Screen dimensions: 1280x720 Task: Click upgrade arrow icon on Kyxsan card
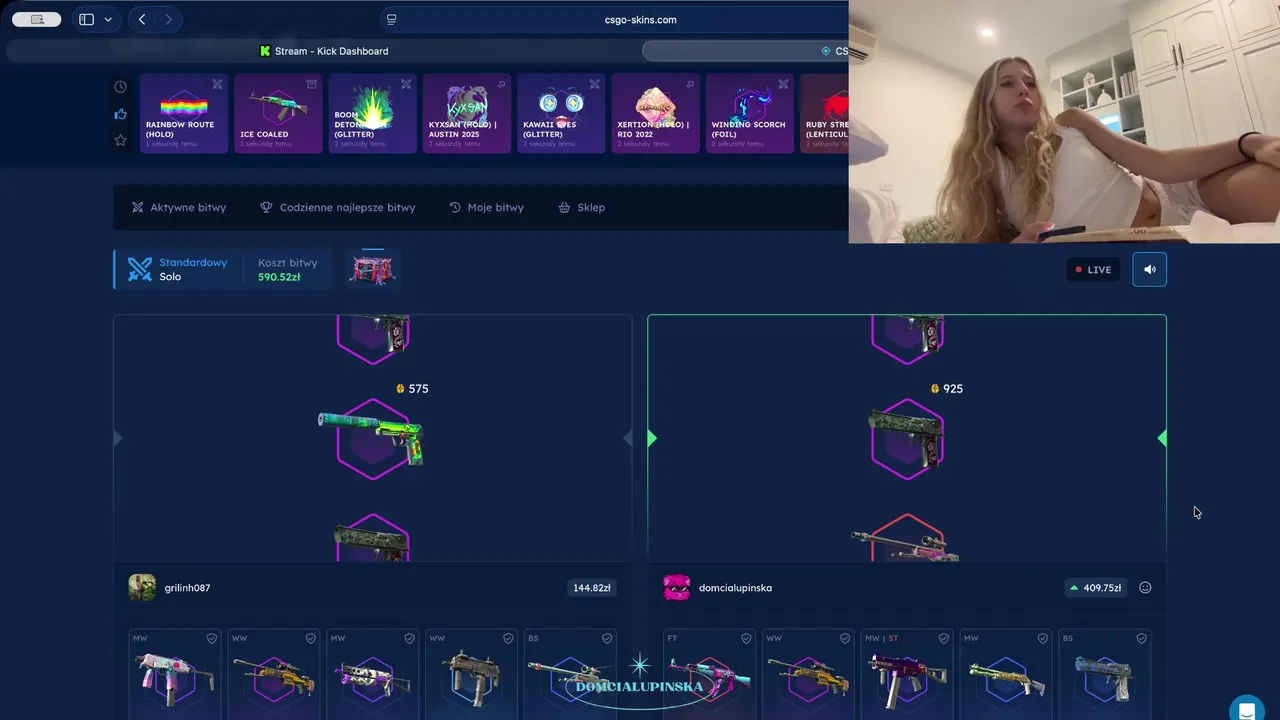500,84
